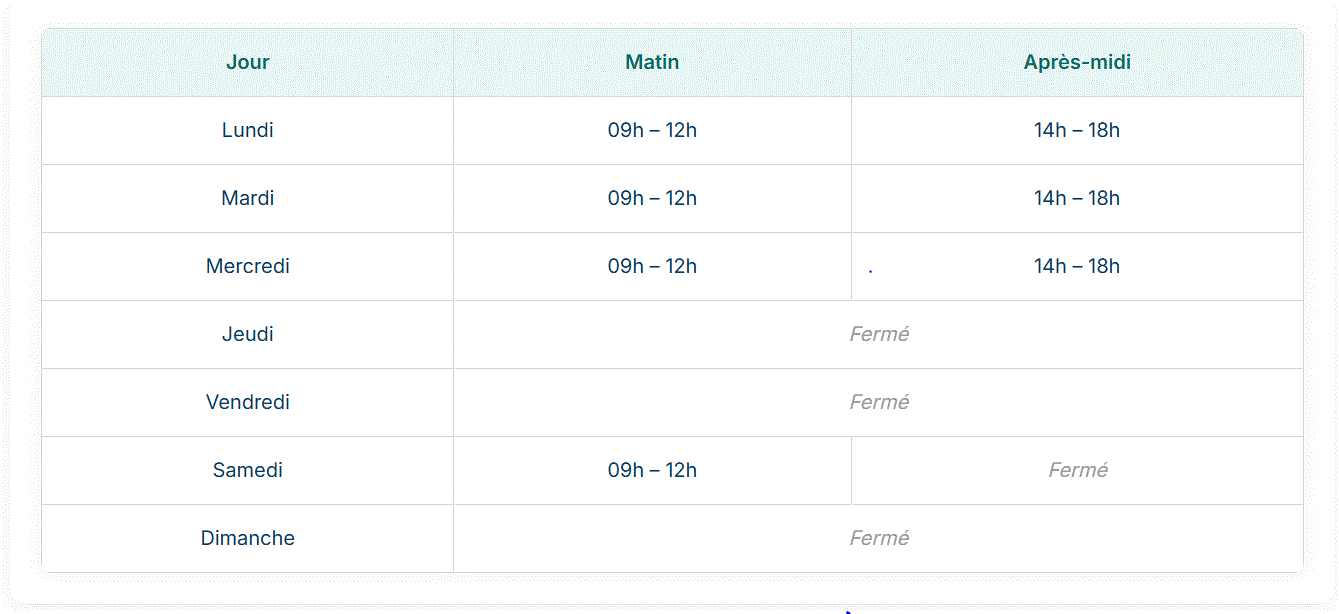Select the Dimanche day cell
The image size is (1339, 614).
[248, 538]
